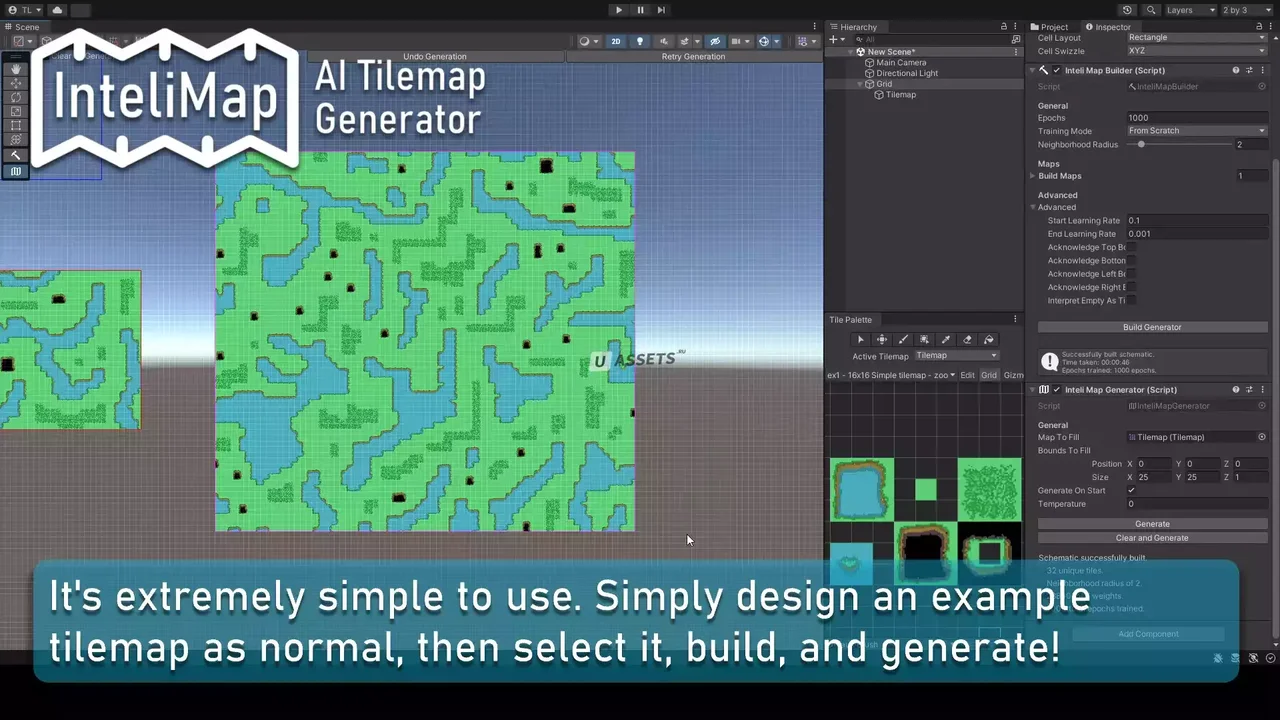Click object picker for Map To Fill

pyautogui.click(x=1262, y=437)
